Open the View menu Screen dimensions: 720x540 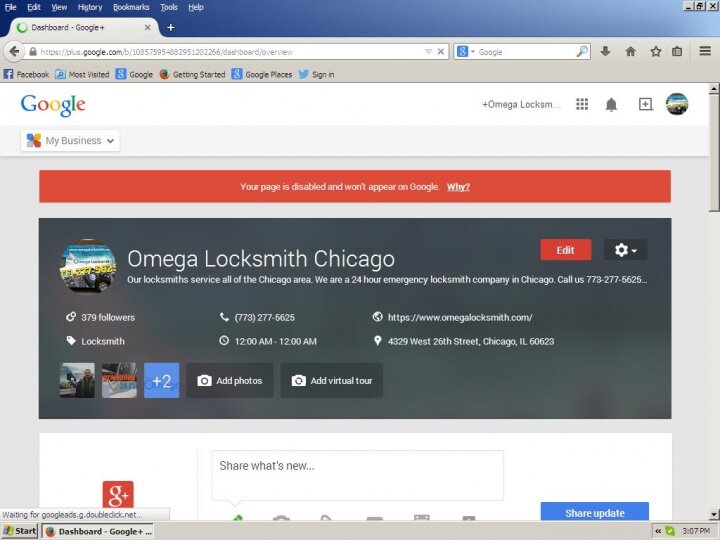(59, 7)
